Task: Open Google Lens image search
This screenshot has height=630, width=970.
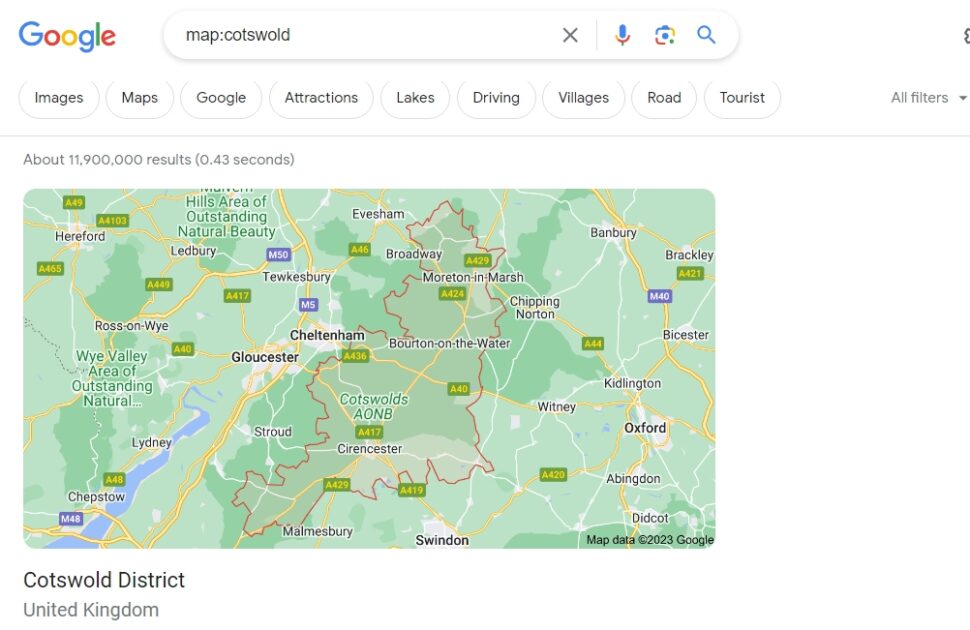Action: tap(664, 34)
